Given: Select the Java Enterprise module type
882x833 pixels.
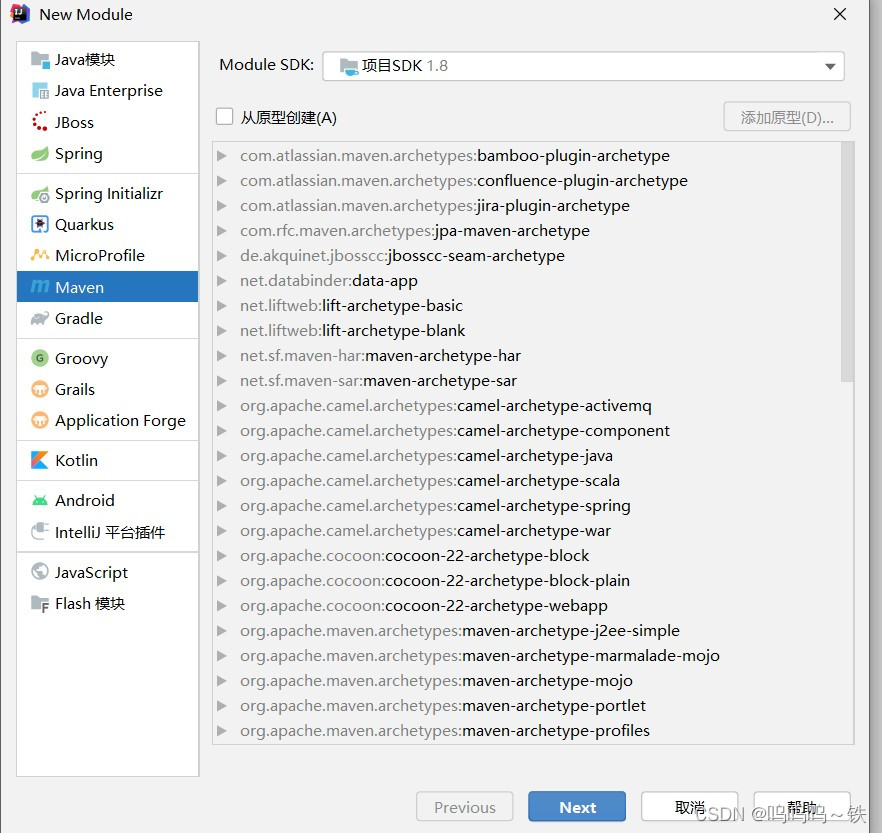Looking at the screenshot, I should pos(107,91).
